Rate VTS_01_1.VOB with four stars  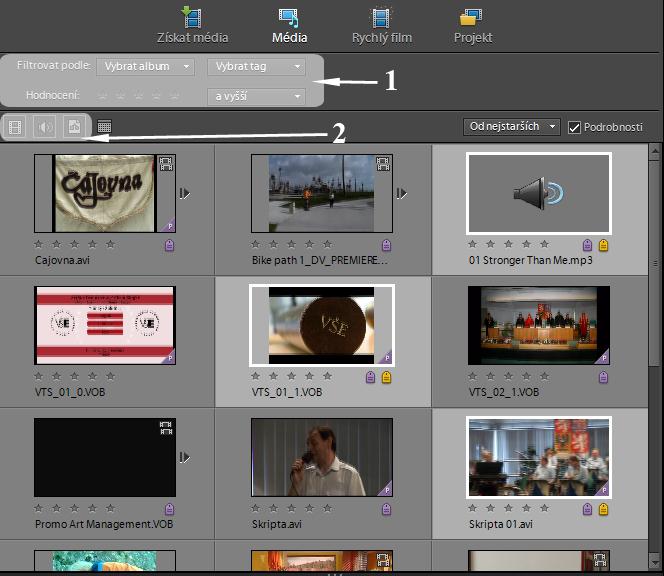coord(310,376)
